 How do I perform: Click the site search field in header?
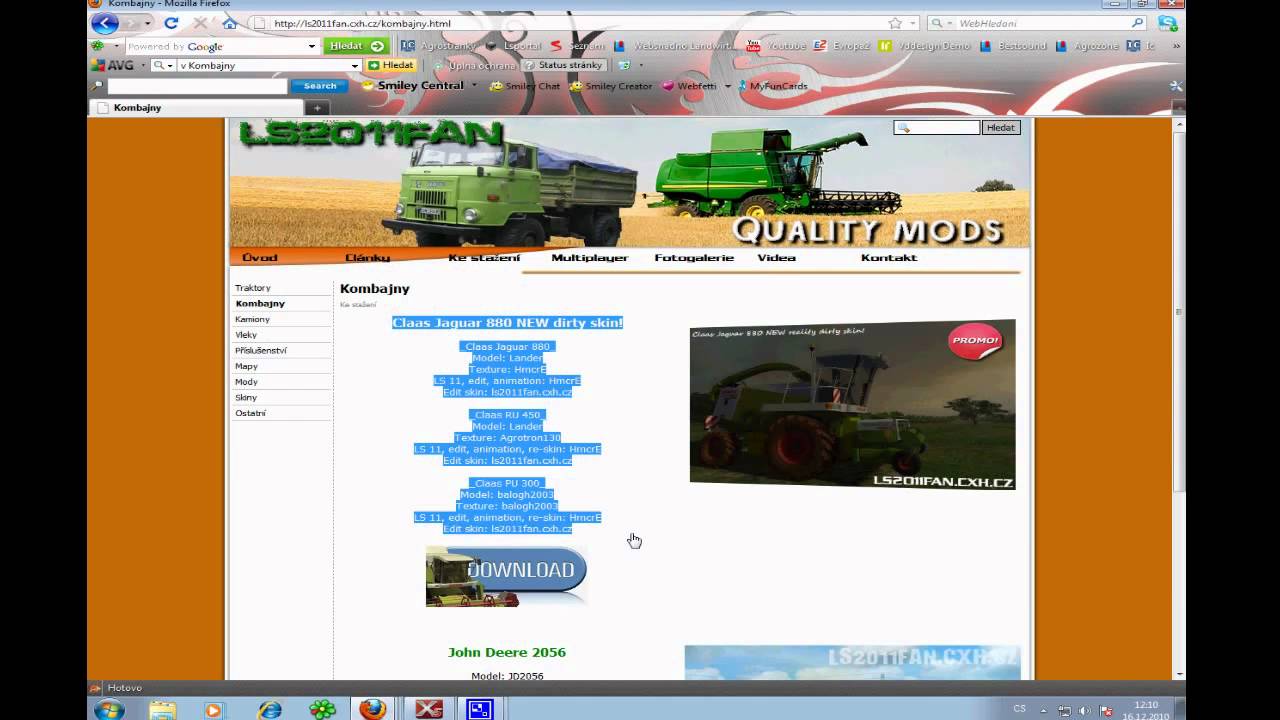937,128
